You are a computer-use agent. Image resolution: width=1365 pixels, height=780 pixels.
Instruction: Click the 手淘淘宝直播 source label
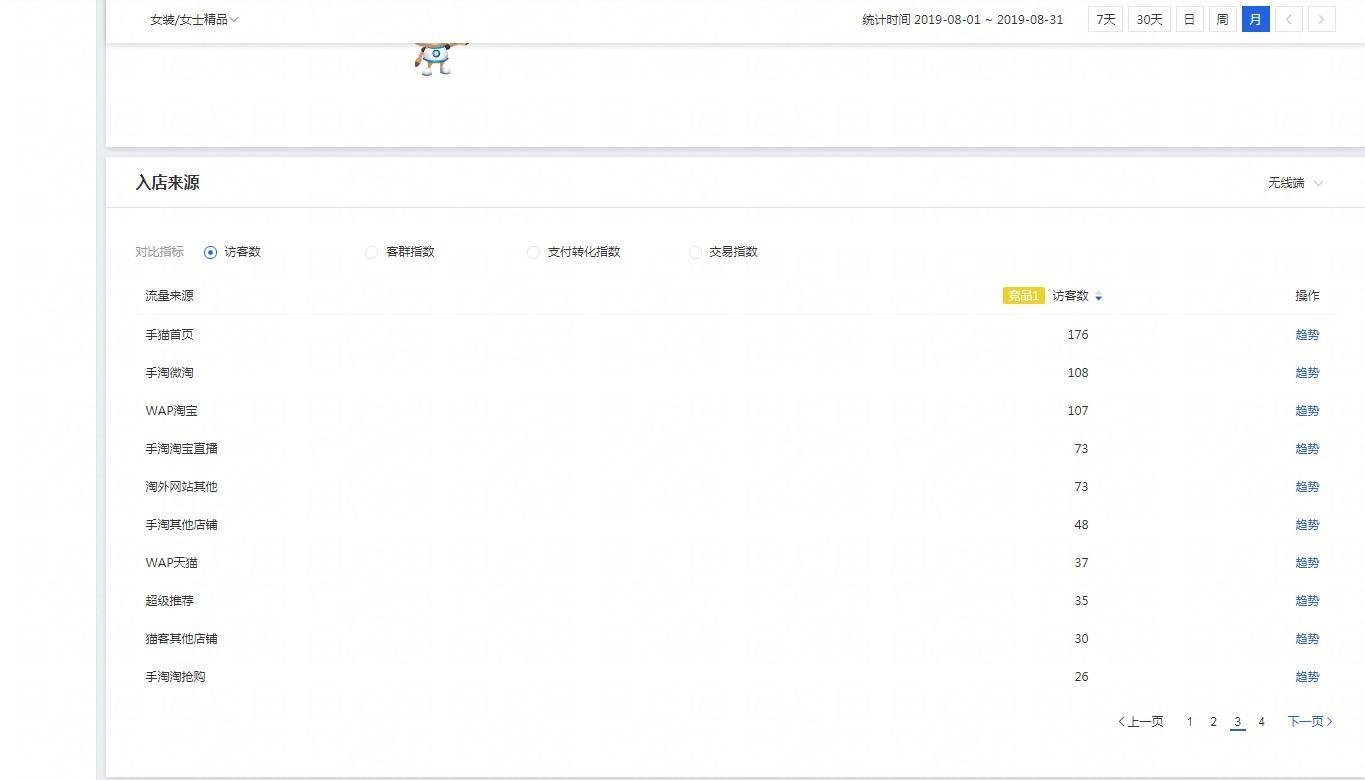point(181,449)
